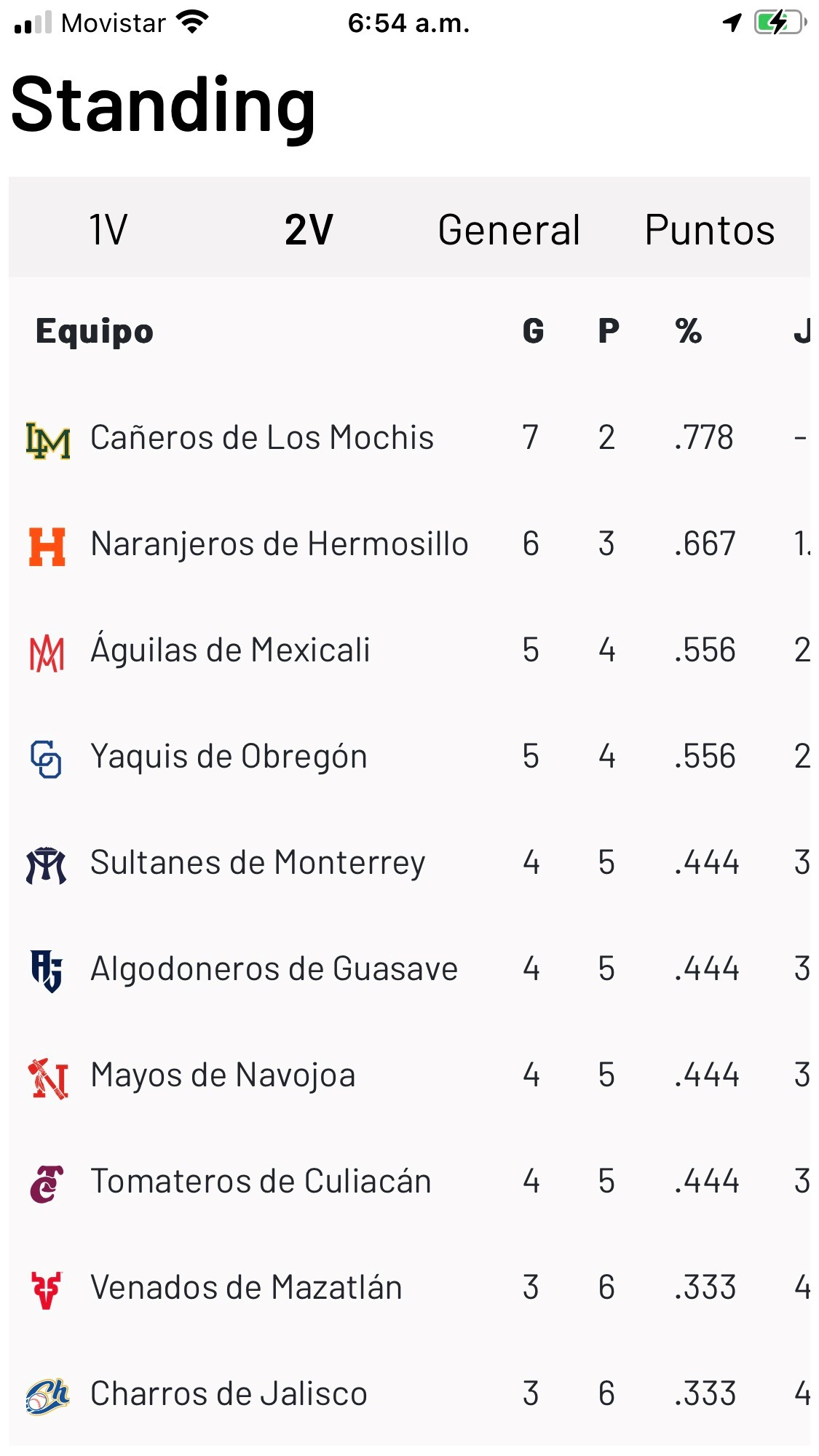Tap the Equipo column header
The width and height of the screenshot is (819, 1456).
95,332
